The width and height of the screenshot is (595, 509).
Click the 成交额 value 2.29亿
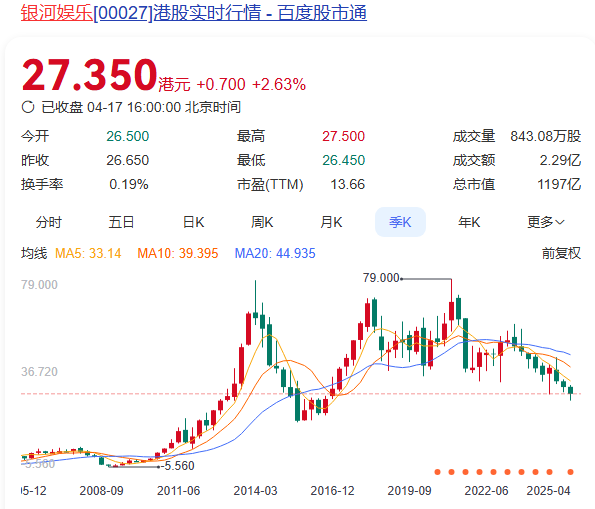pyautogui.click(x=560, y=161)
